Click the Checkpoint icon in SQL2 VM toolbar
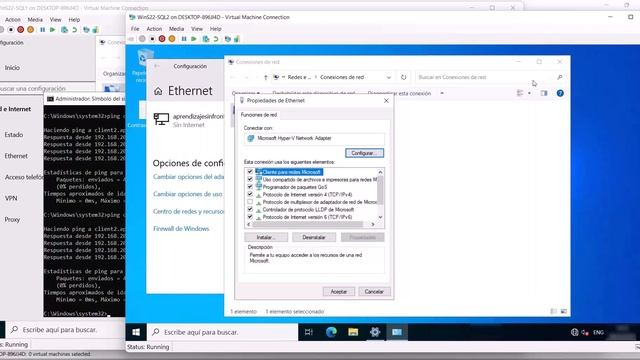 click(206, 39)
